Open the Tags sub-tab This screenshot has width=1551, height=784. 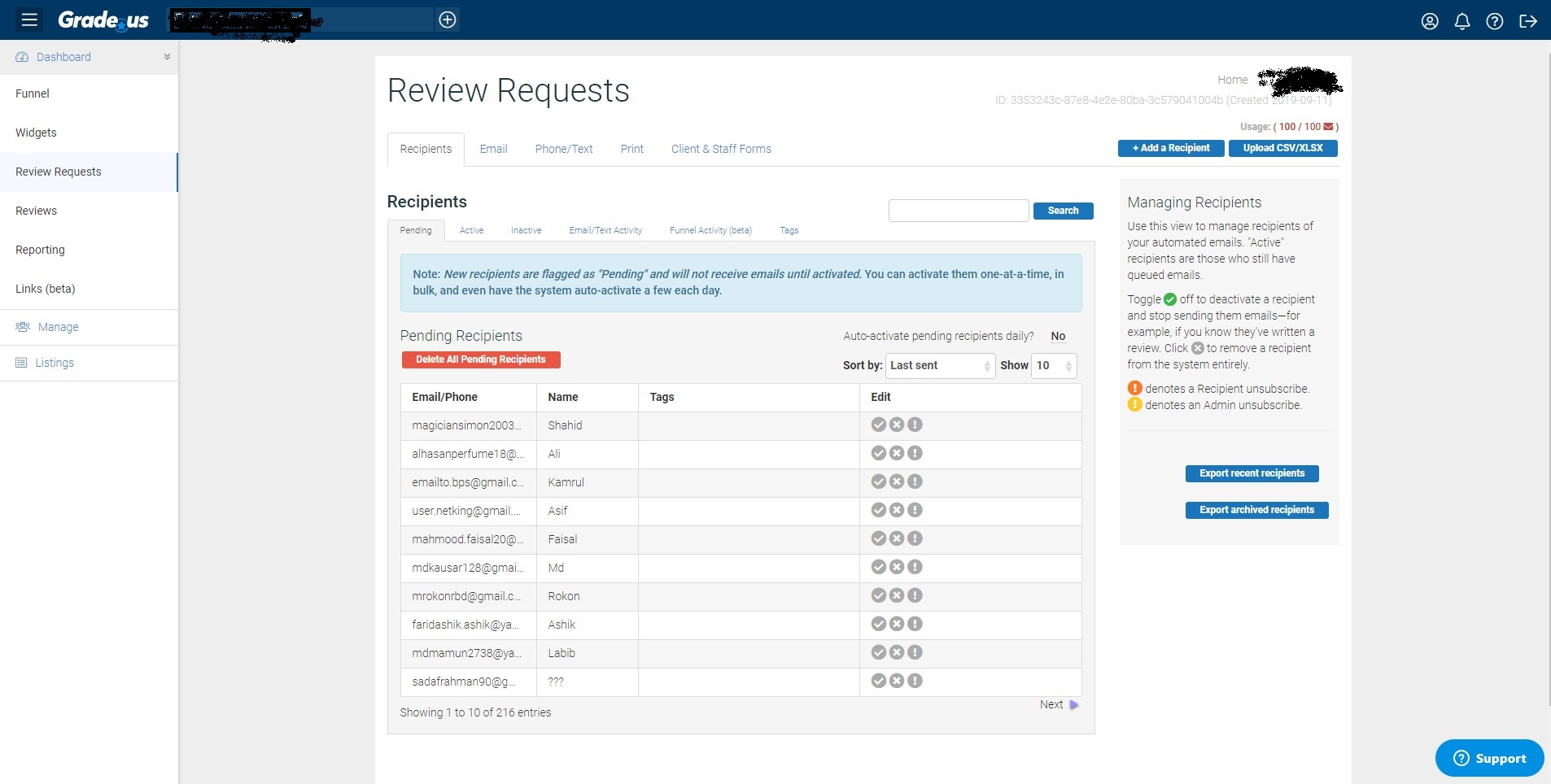789,231
